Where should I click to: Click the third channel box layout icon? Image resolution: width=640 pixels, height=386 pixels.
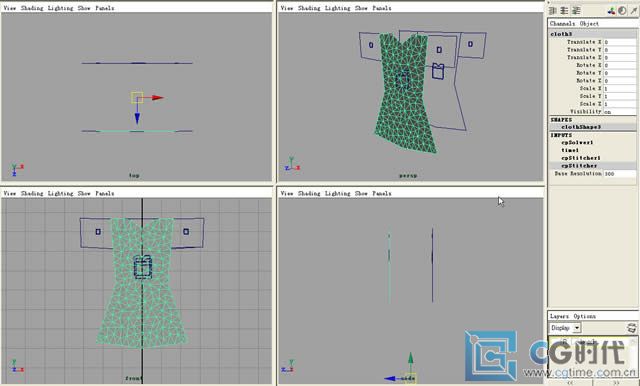pyautogui.click(x=576, y=11)
